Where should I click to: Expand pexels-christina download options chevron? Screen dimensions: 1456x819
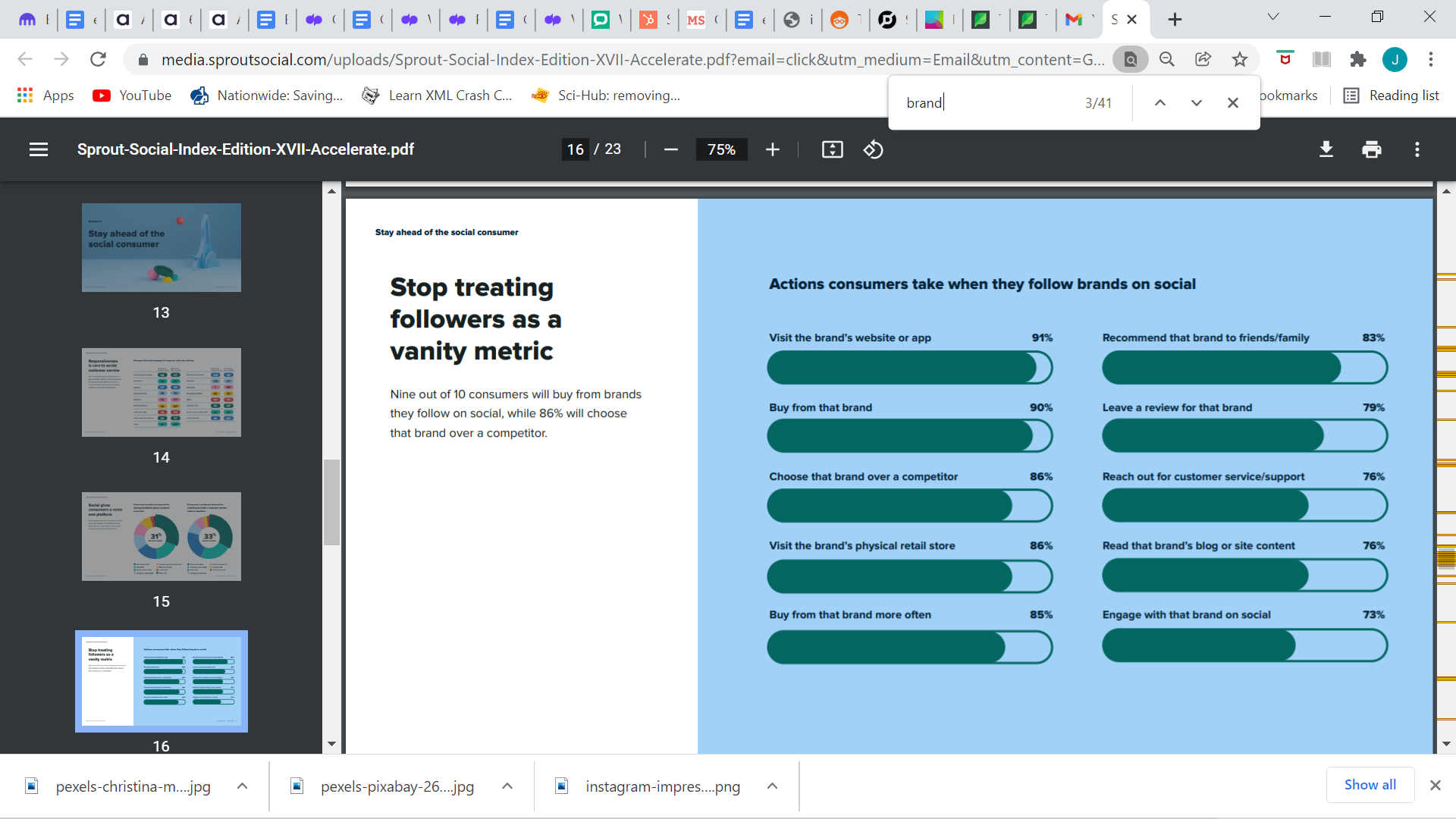(x=242, y=786)
